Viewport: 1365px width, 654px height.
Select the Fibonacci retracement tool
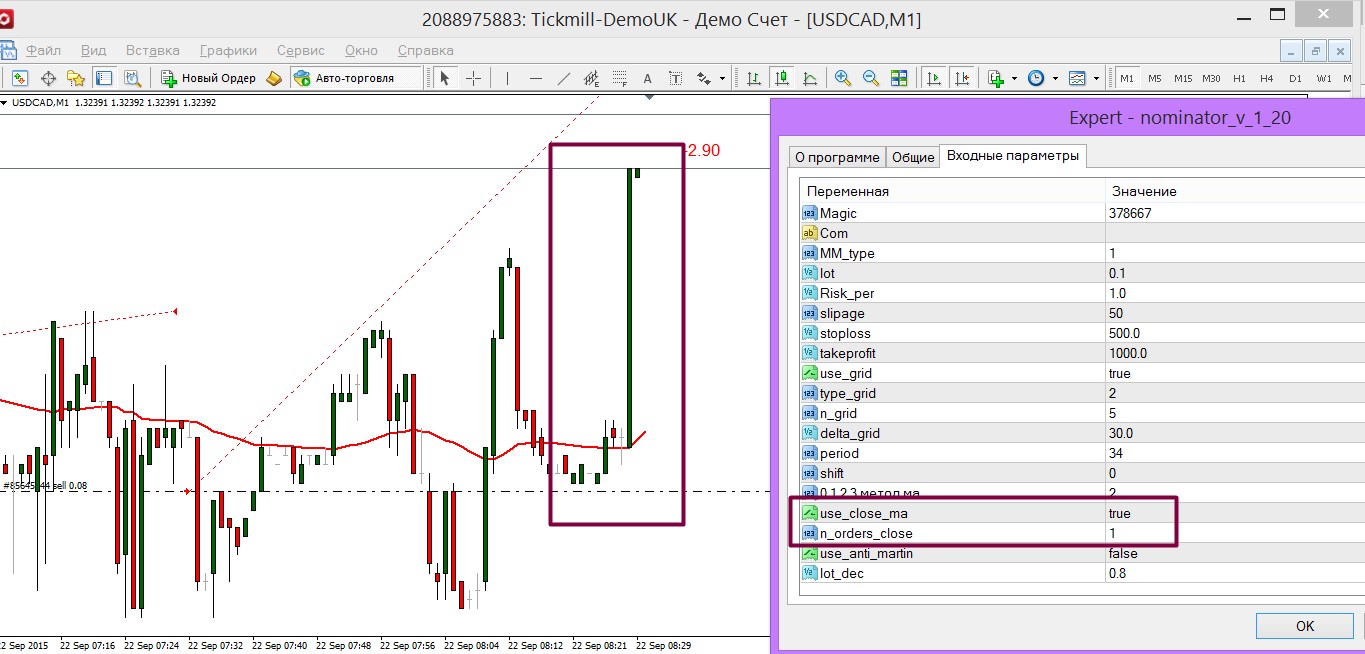tap(620, 78)
